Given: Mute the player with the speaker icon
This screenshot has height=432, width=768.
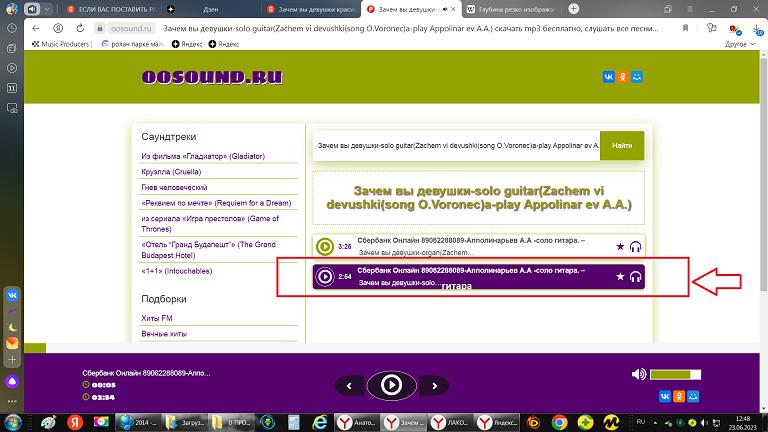Looking at the screenshot, I should coord(638,374).
